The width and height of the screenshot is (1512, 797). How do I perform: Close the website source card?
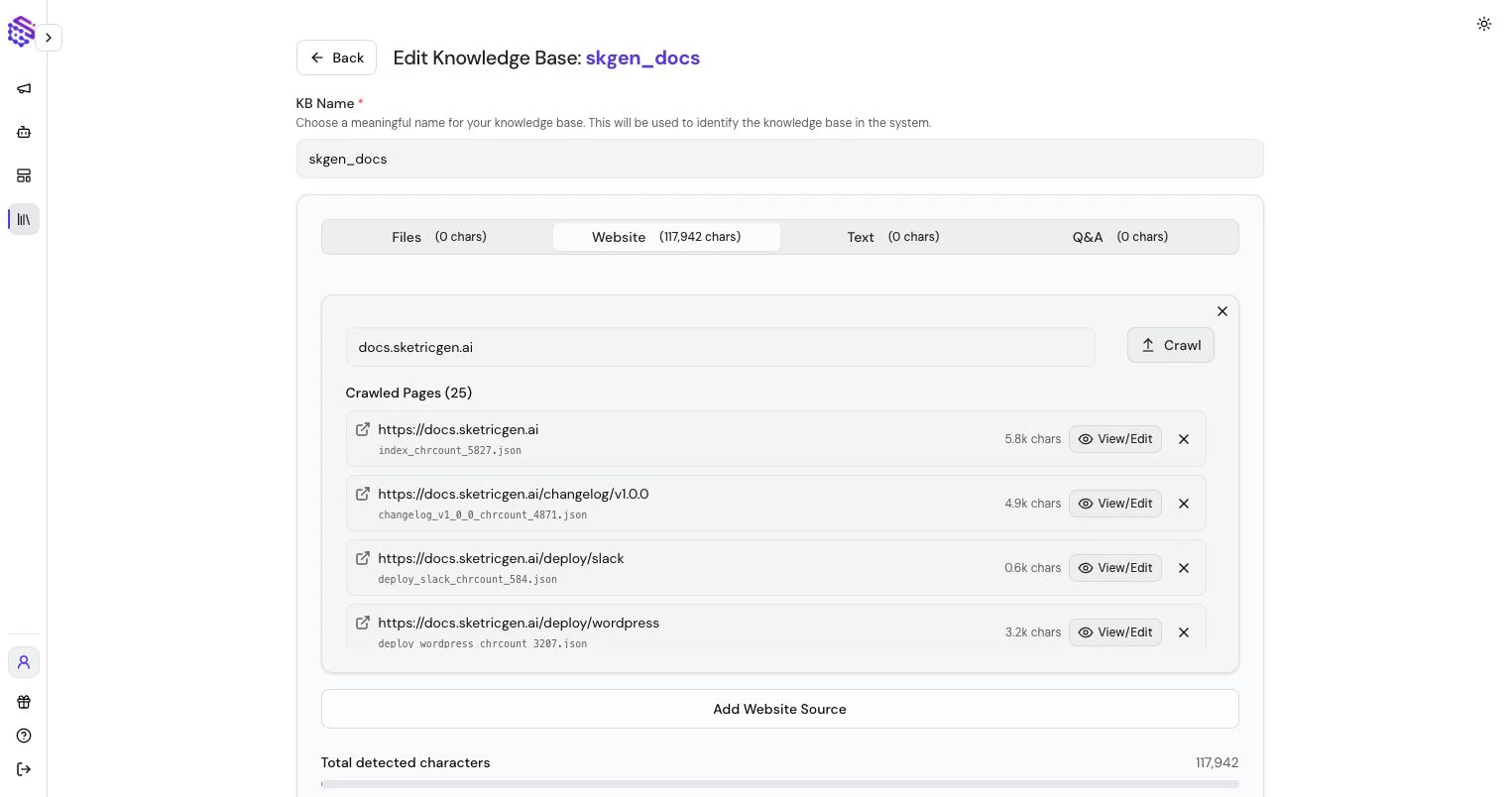click(x=1222, y=311)
